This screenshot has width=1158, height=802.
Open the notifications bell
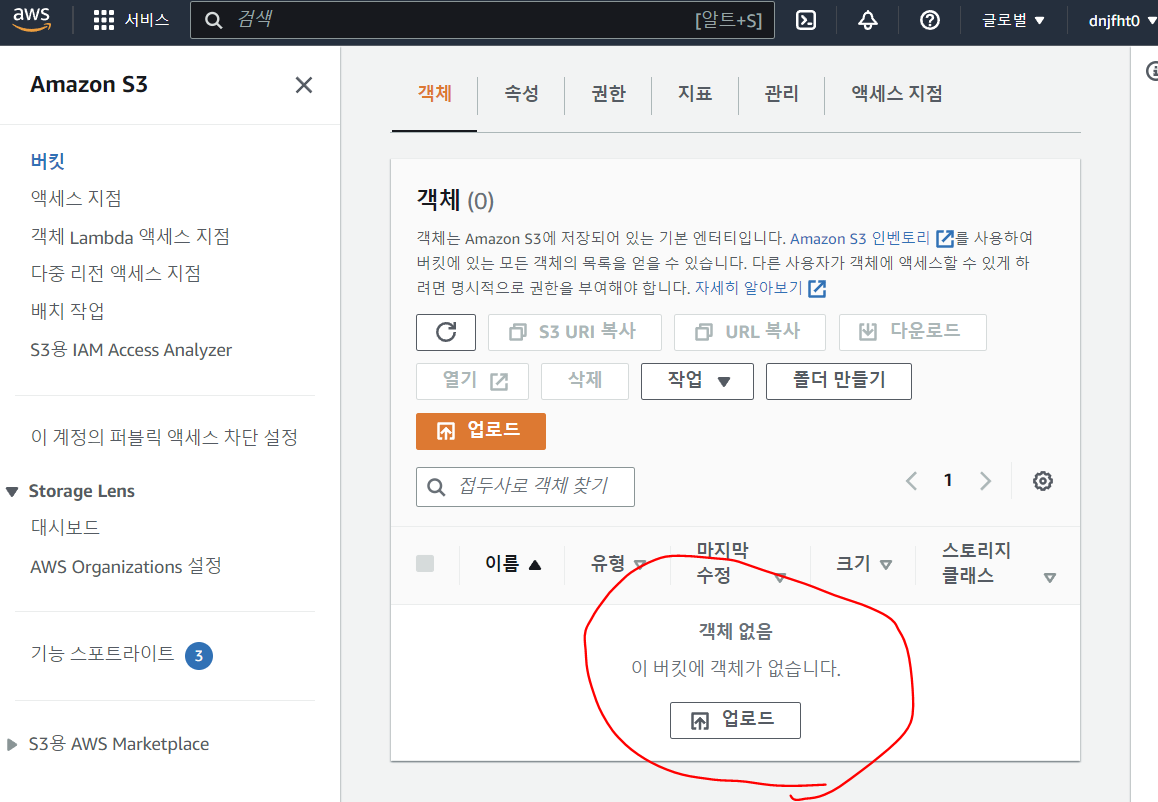[x=868, y=20]
